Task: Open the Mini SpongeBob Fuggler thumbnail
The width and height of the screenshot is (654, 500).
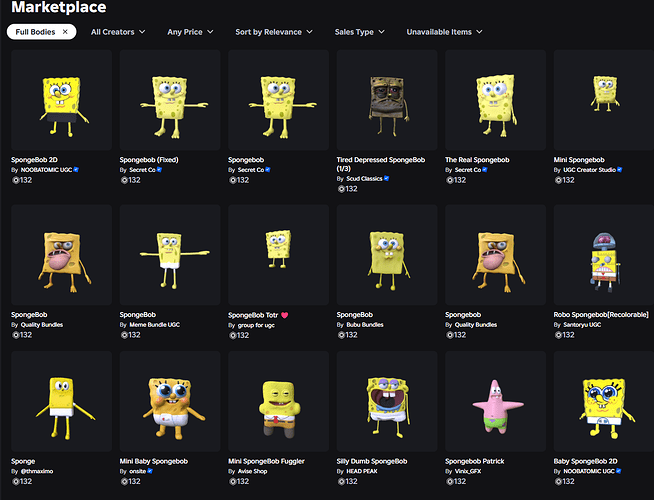Action: (278, 401)
